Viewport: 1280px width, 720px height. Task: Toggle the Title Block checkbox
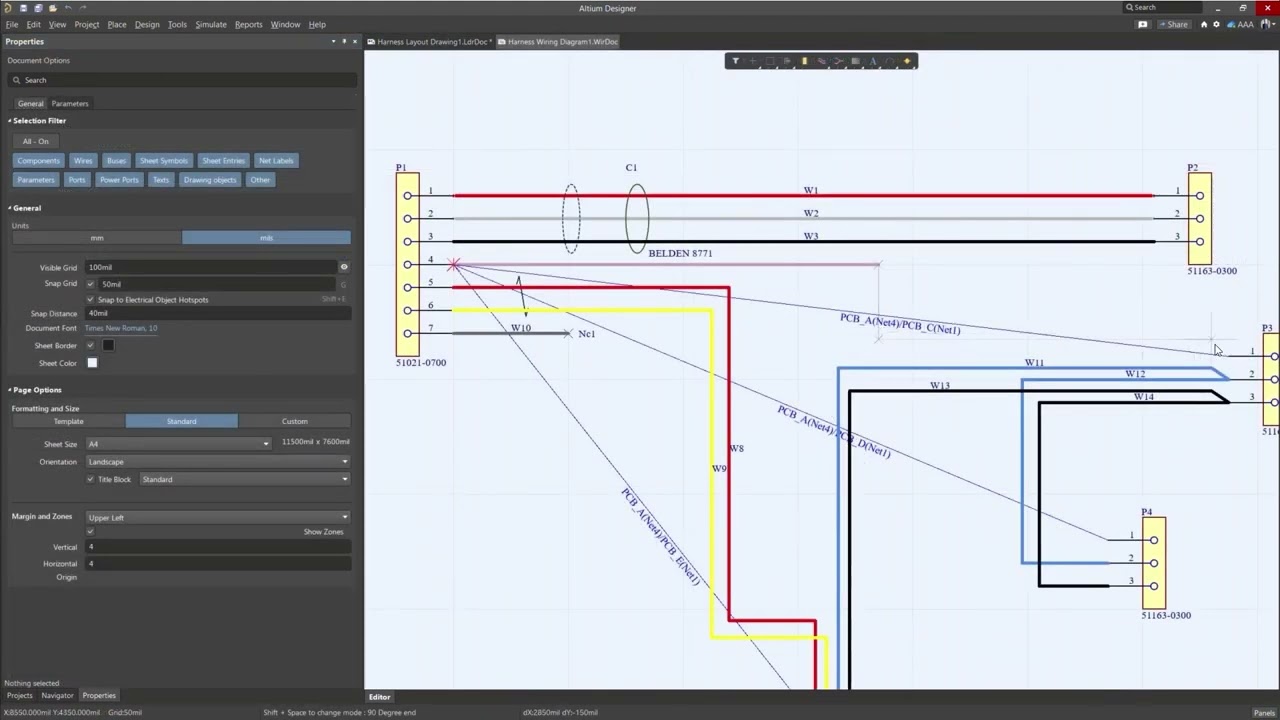coord(91,480)
